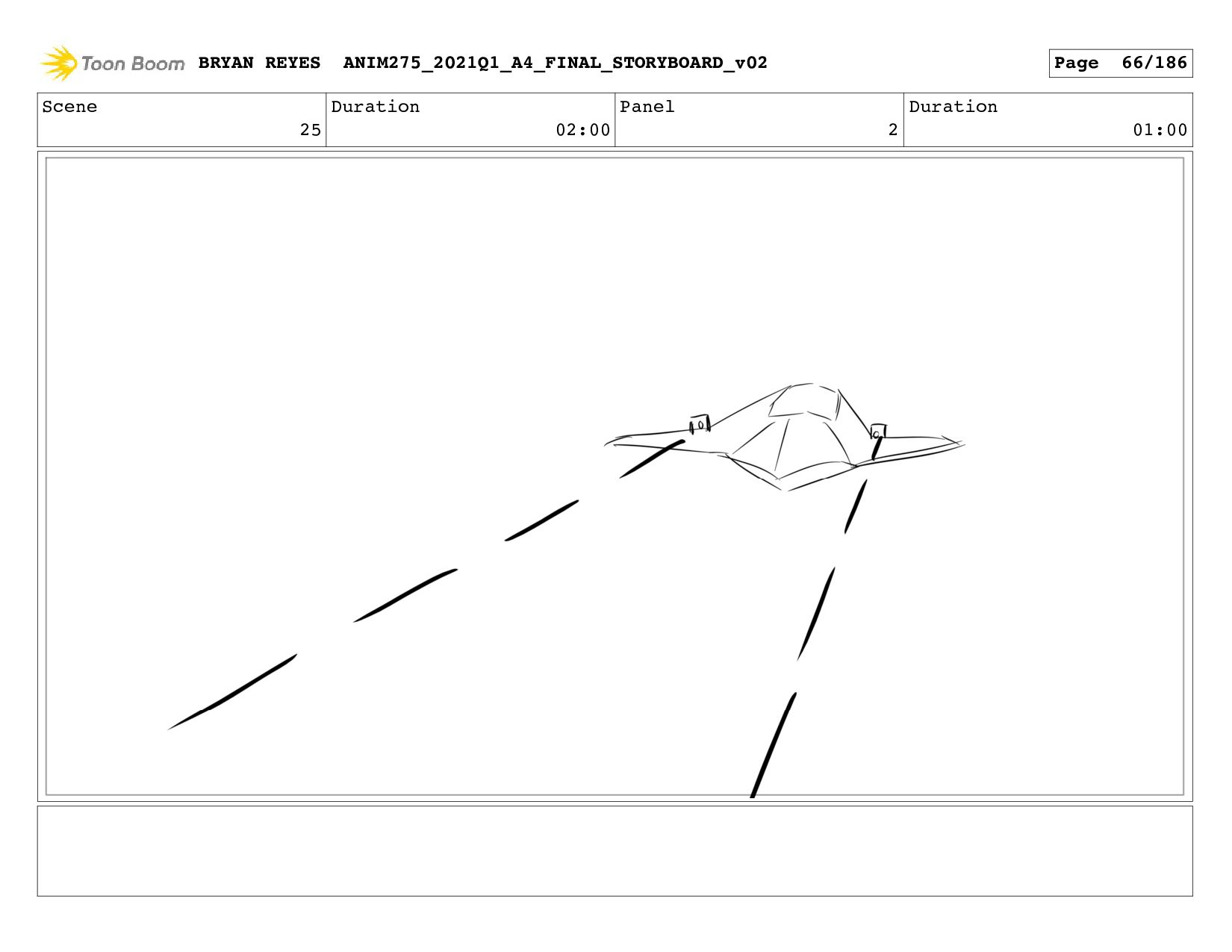1232x952 pixels.
Task: Click the author name BRYAN REYES
Action: pos(259,63)
